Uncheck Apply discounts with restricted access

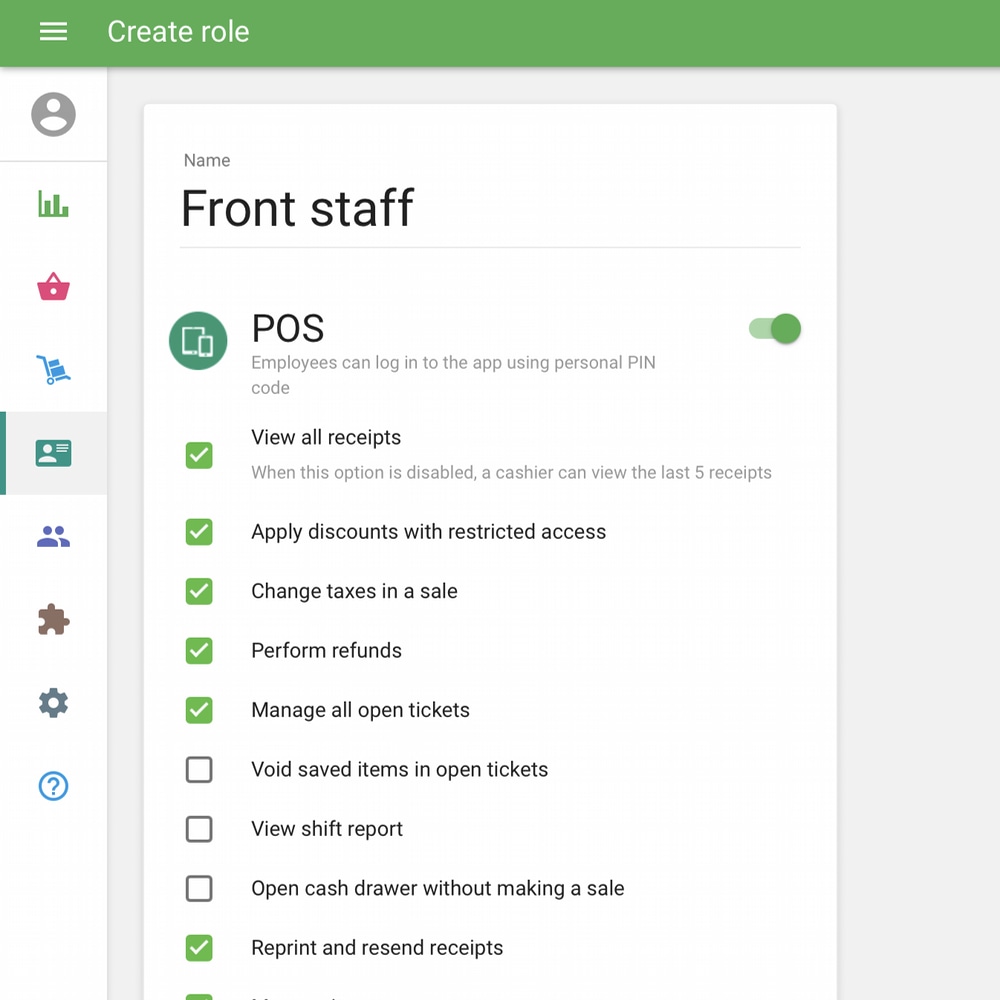click(199, 532)
